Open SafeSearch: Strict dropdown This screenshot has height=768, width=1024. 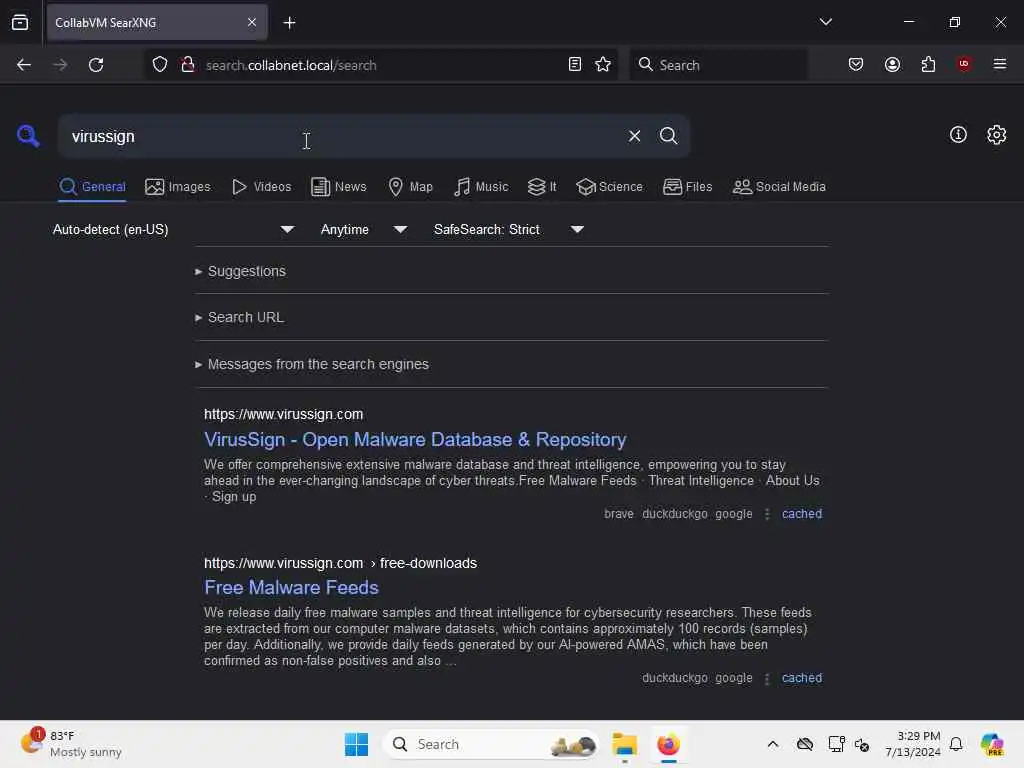pyautogui.click(x=509, y=229)
